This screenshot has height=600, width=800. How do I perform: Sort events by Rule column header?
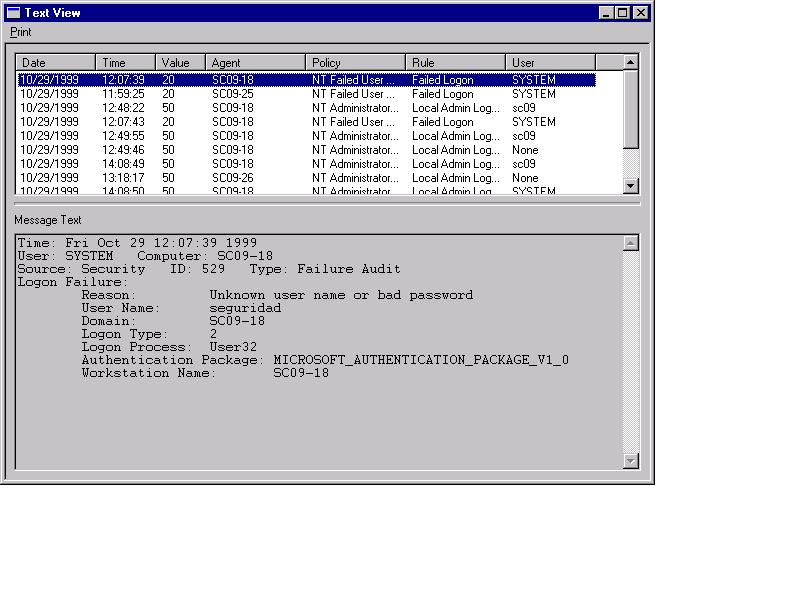(455, 63)
